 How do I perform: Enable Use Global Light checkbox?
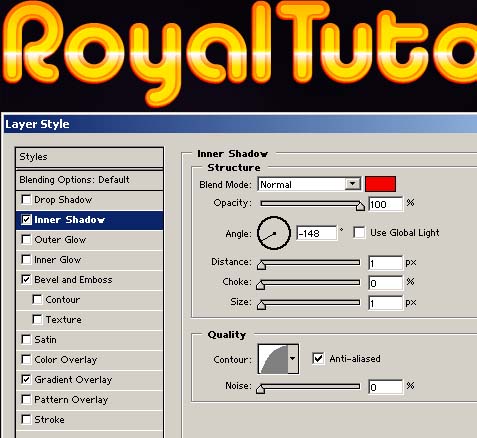[x=359, y=232]
